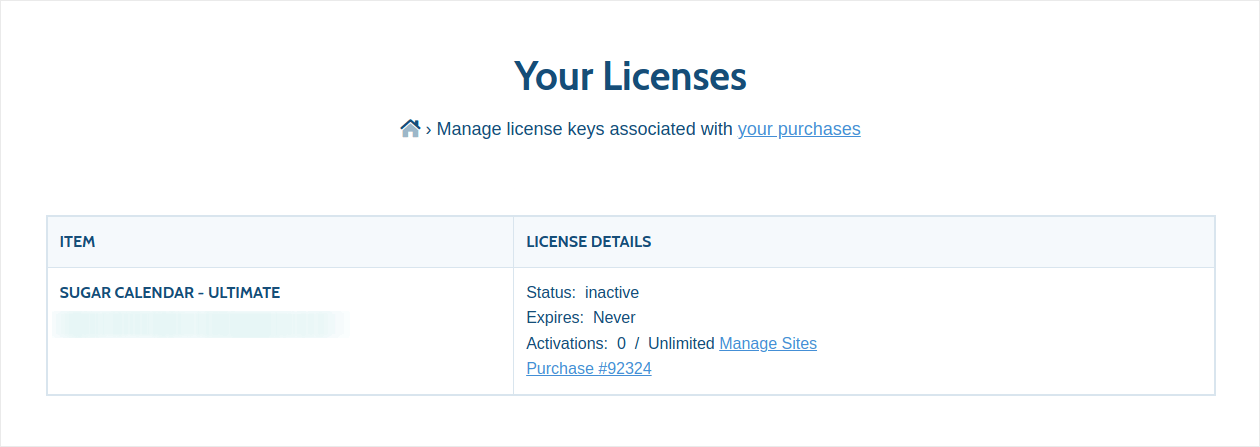Screen dimensions: 1260x447
Task: Open the Purchase #92324 link
Action: coord(589,368)
